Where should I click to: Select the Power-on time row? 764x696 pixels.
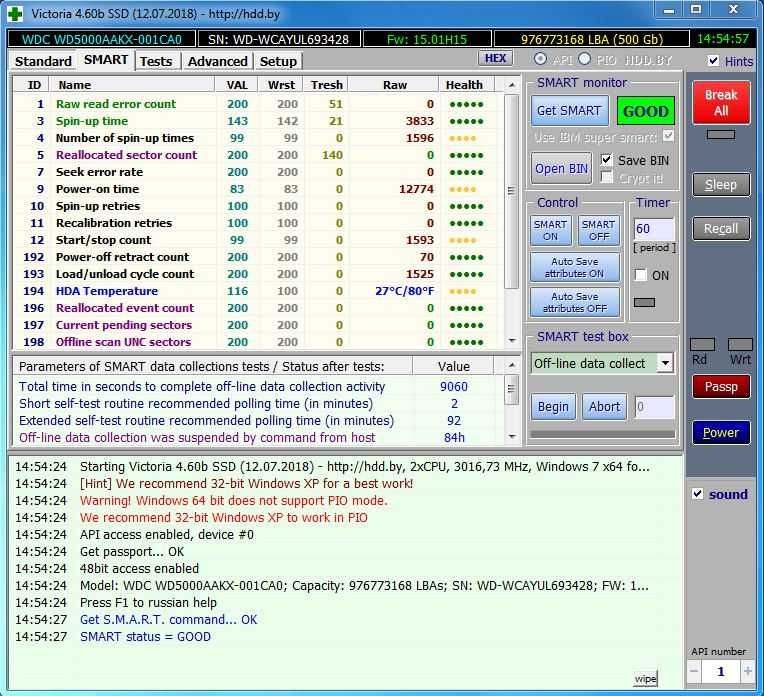point(258,189)
